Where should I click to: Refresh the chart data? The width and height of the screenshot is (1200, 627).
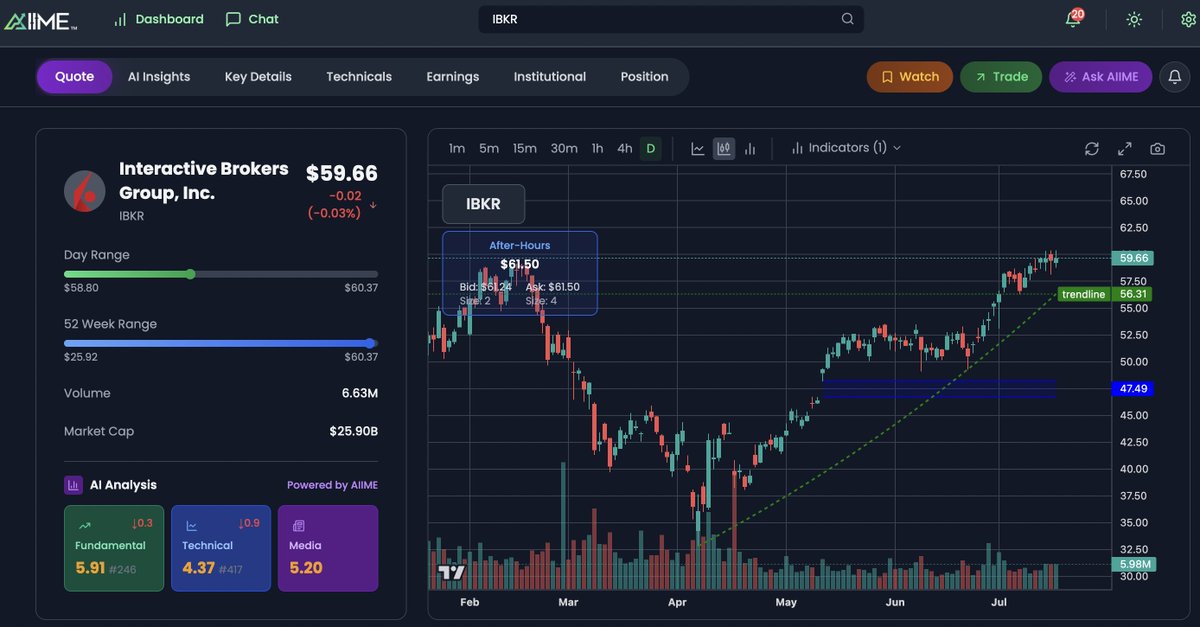pyautogui.click(x=1092, y=149)
